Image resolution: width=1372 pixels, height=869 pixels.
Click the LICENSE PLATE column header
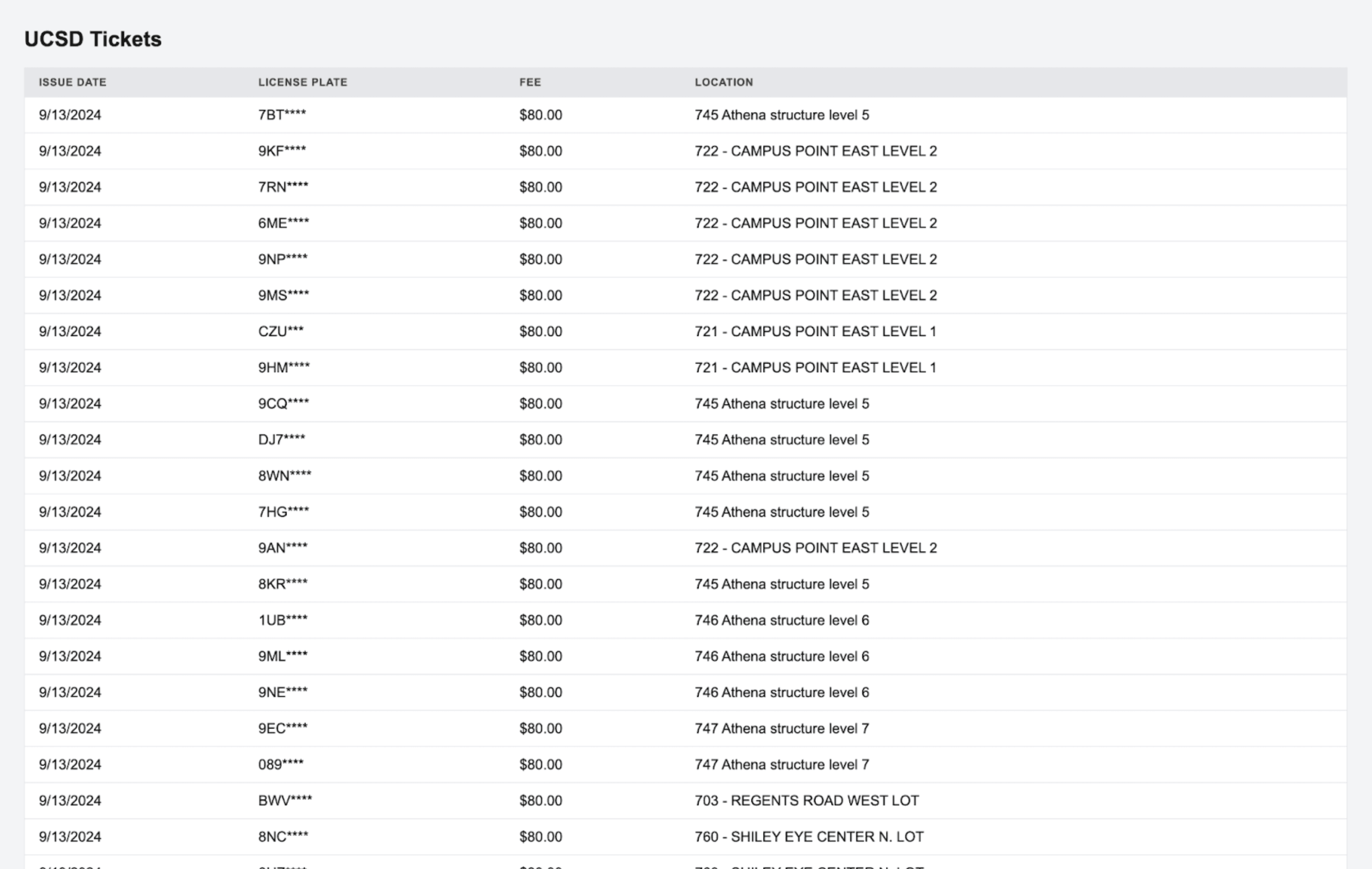tap(303, 82)
